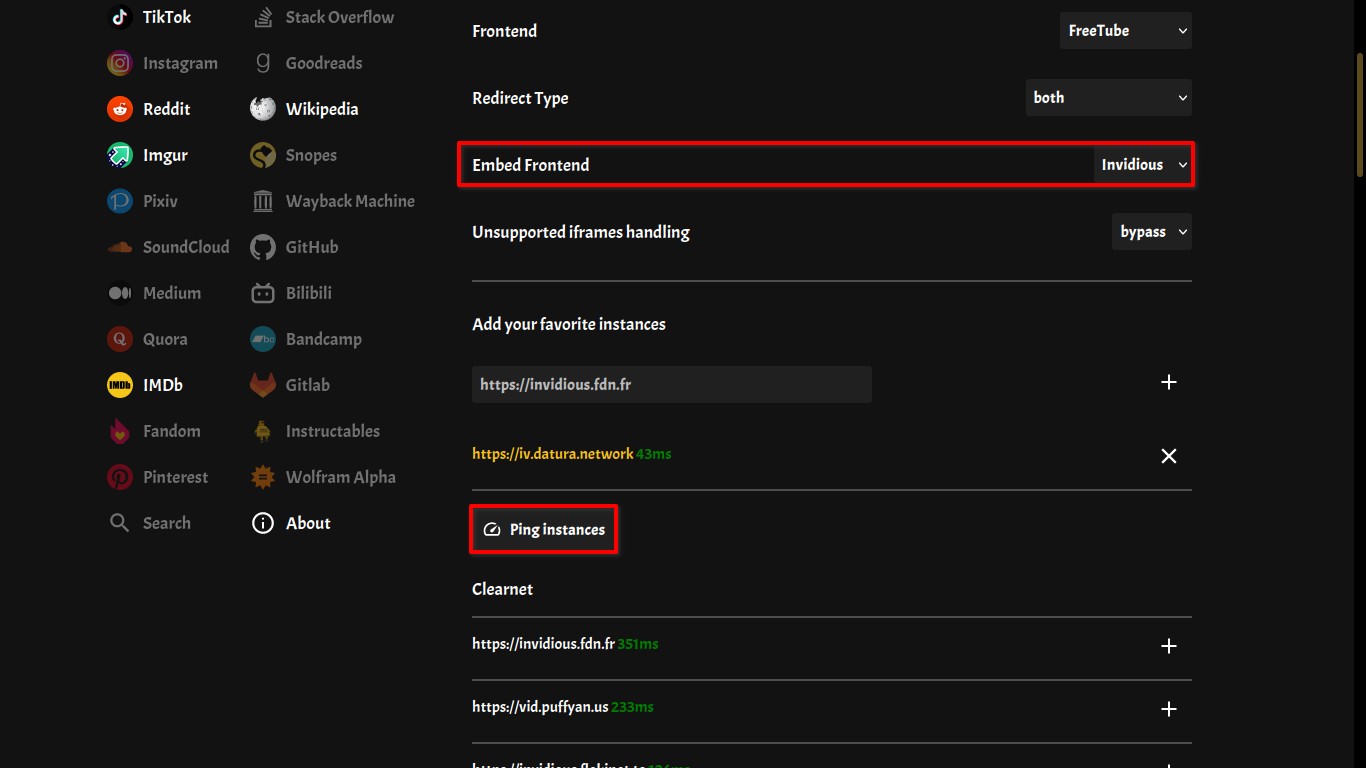Open the Fandom logo icon
This screenshot has width=1366, height=768.
pos(120,431)
